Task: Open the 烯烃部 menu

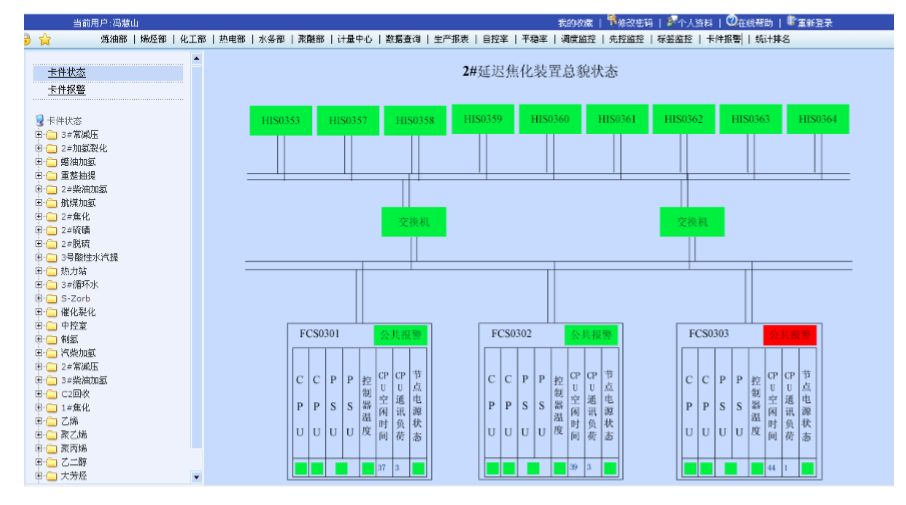Action: coord(153,39)
